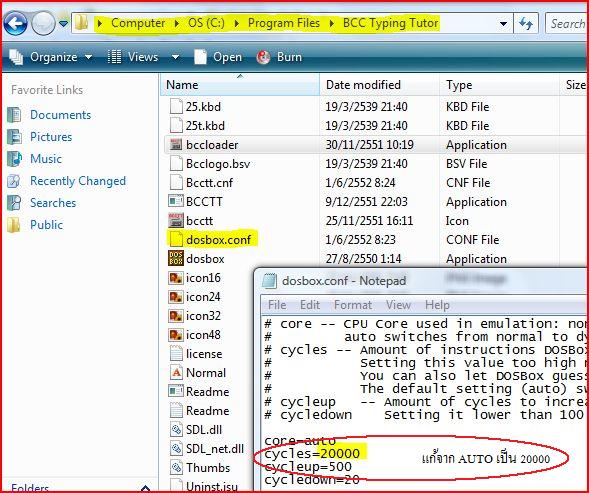Viewport: 589px width, 493px height.
Task: Open Public in Favorite Links
Action: click(35, 225)
